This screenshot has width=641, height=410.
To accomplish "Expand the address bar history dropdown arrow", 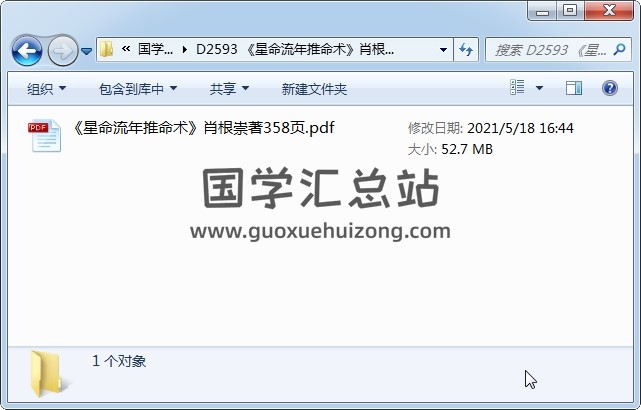I will 443,50.
